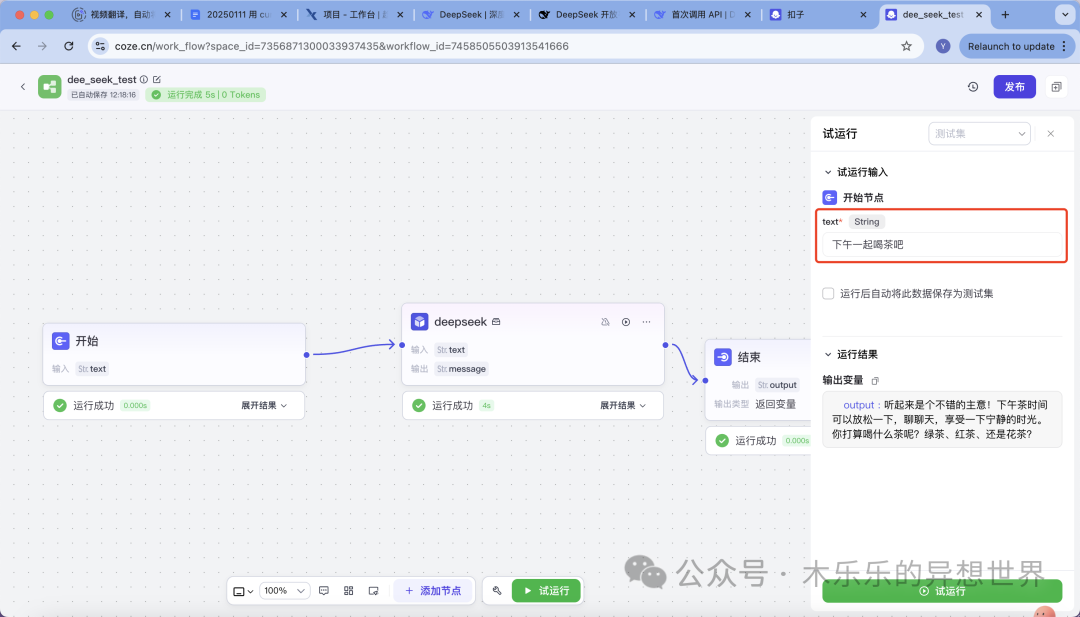The image size is (1080, 617).
Task: Click the 开始 node icon
Action: point(61,341)
